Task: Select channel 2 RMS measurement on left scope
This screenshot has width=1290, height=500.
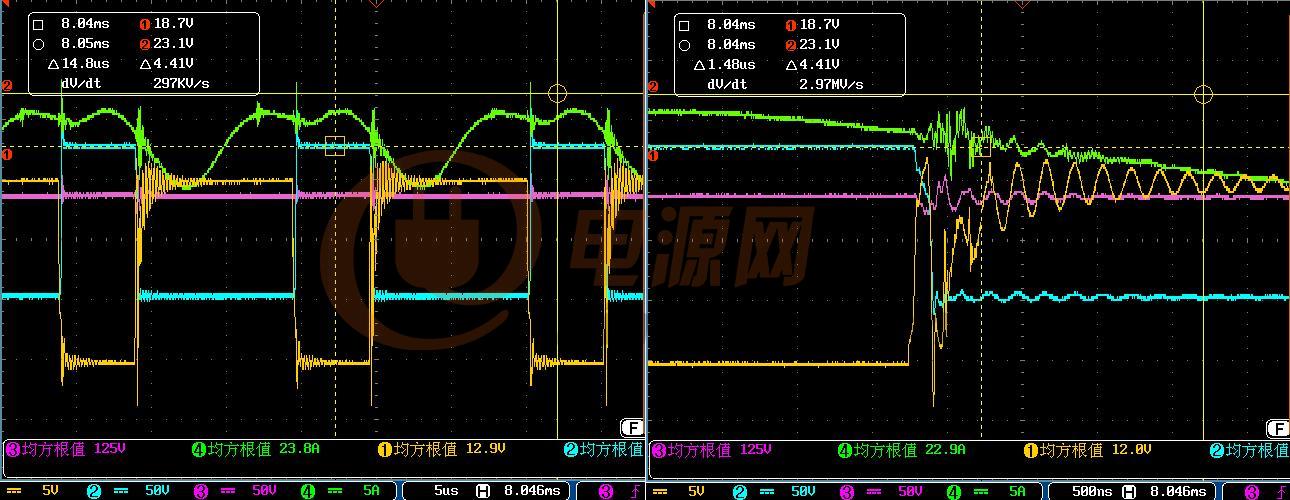Action: 603,449
